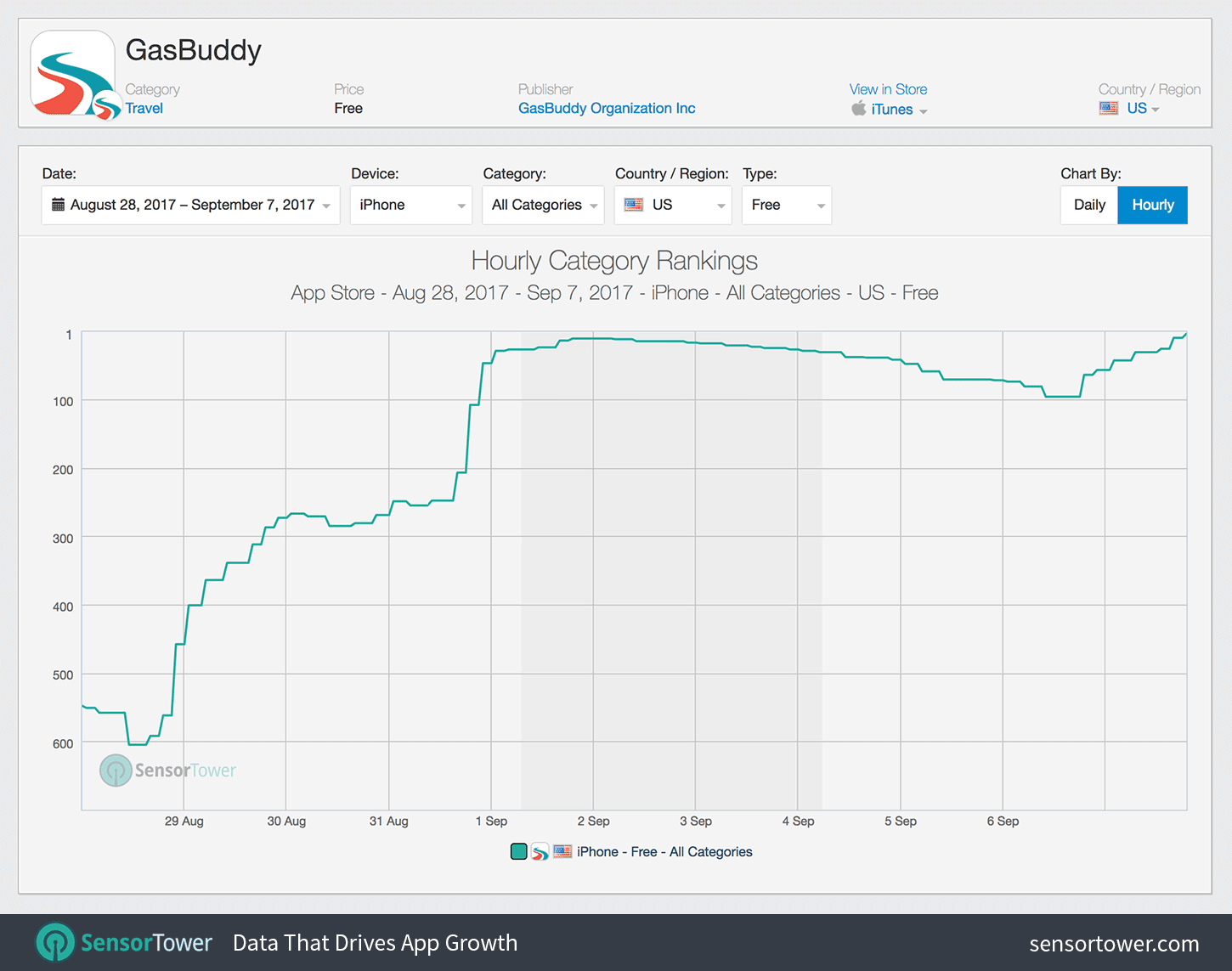
Task: Open the Type dropdown showing Free
Action: (786, 205)
